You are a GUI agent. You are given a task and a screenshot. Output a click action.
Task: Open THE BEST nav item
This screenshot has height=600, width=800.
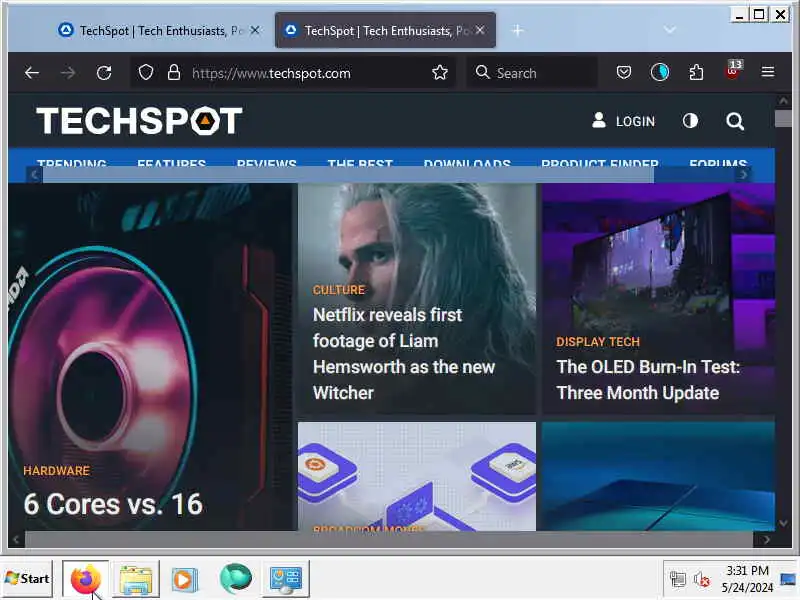click(x=360, y=162)
